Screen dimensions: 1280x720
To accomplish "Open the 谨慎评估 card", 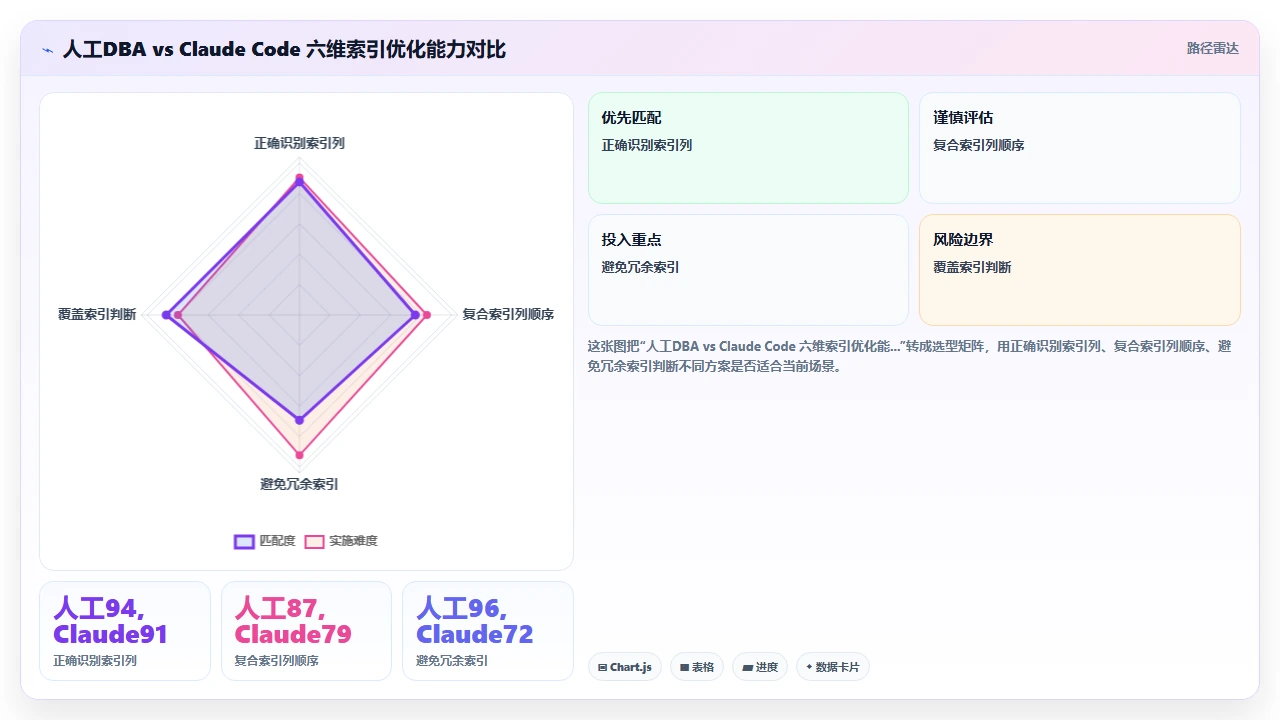I will [x=1080, y=148].
